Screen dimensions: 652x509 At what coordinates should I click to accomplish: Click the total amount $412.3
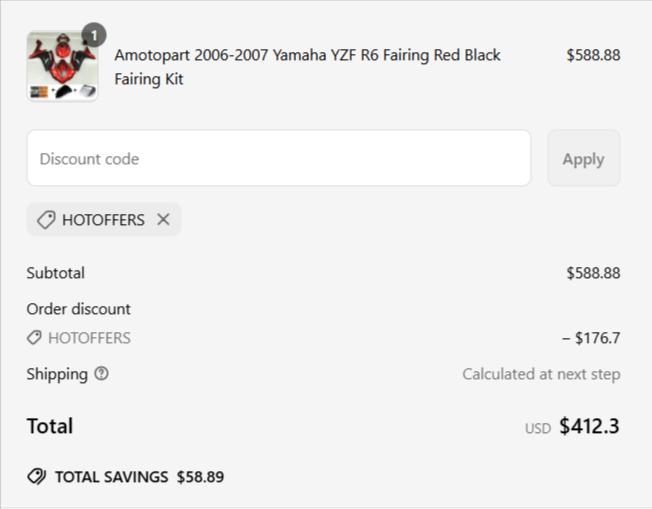(589, 426)
